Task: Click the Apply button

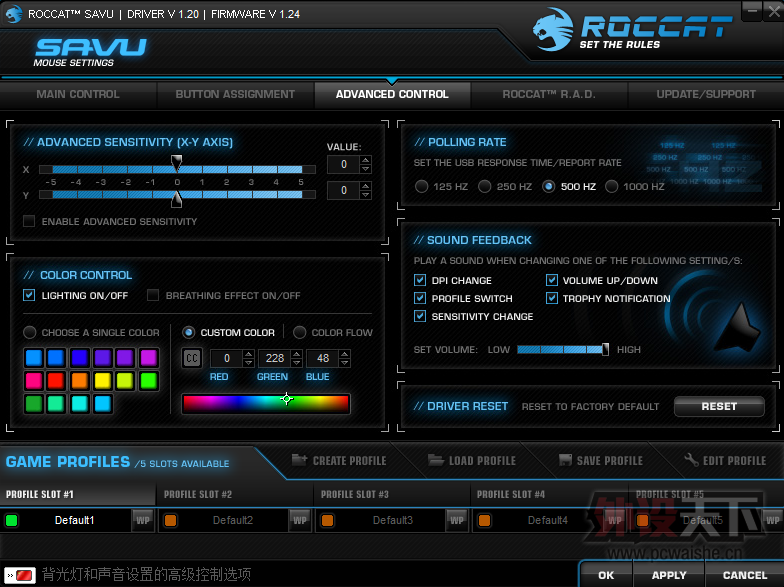Action: point(669,575)
